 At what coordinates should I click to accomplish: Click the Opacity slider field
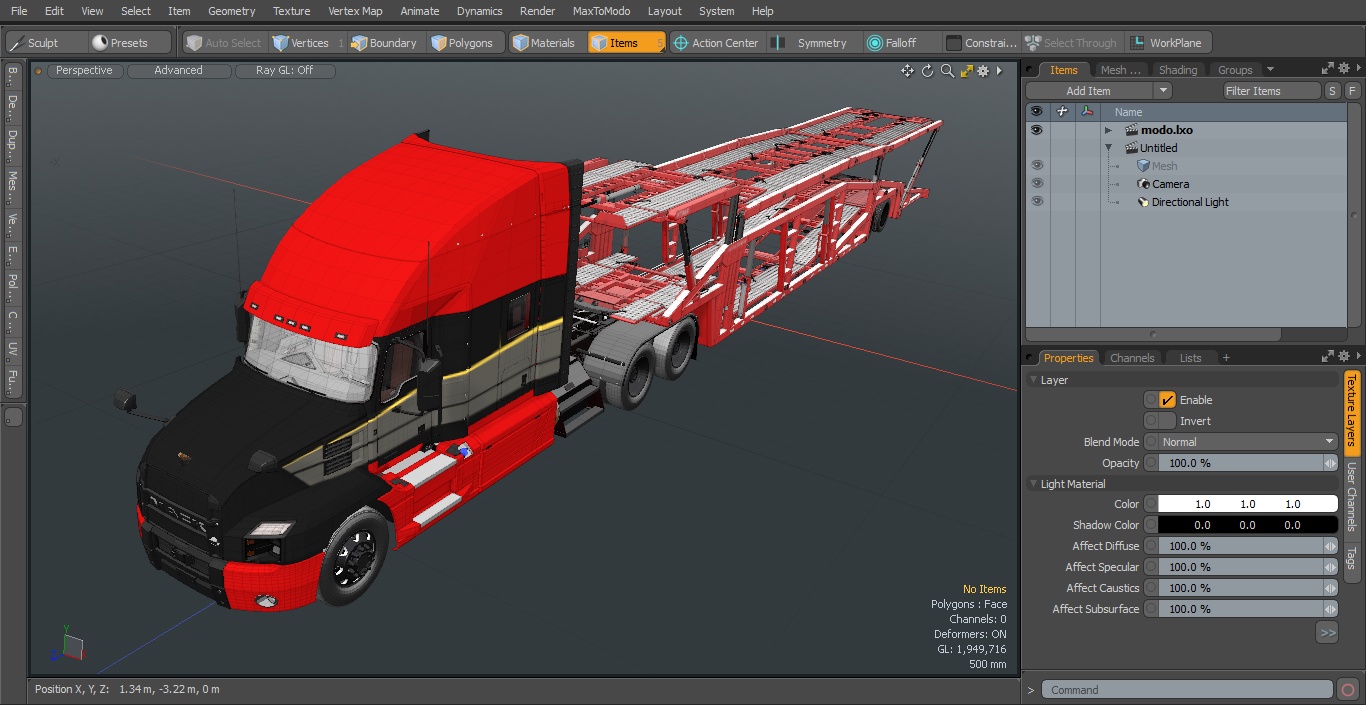click(x=1240, y=463)
